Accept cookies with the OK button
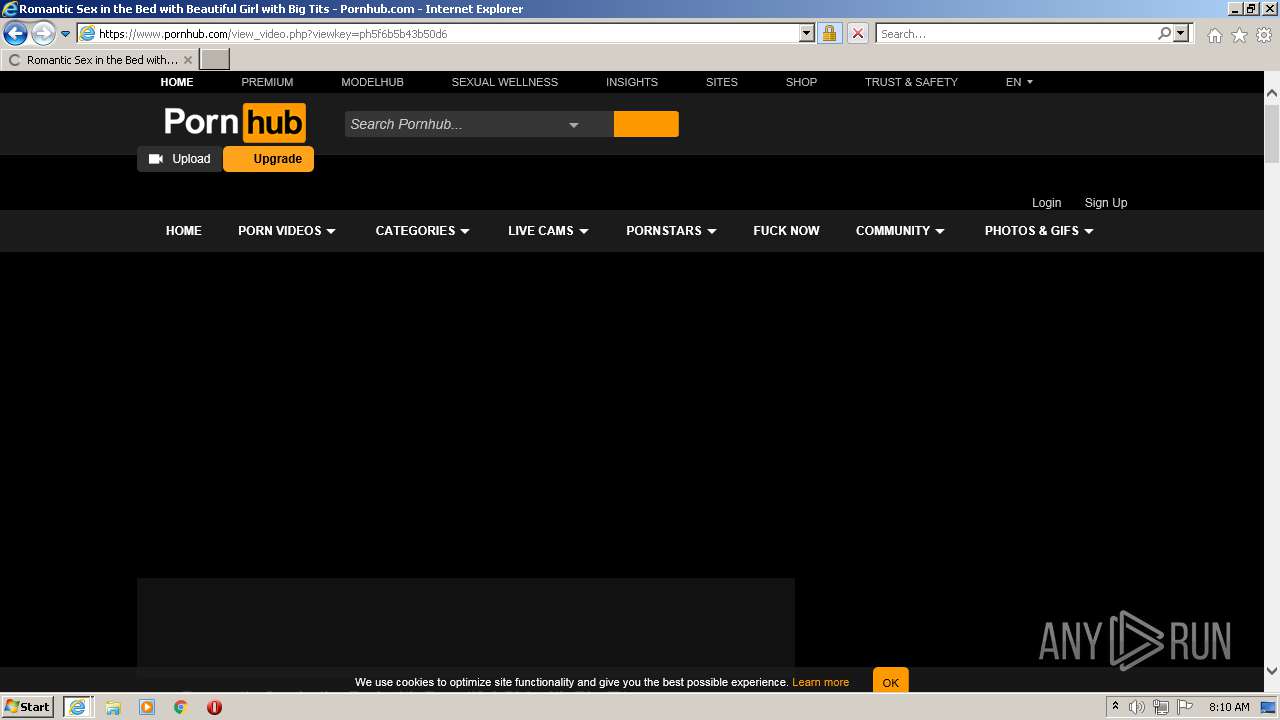Viewport: 1280px width, 720px height. (891, 681)
